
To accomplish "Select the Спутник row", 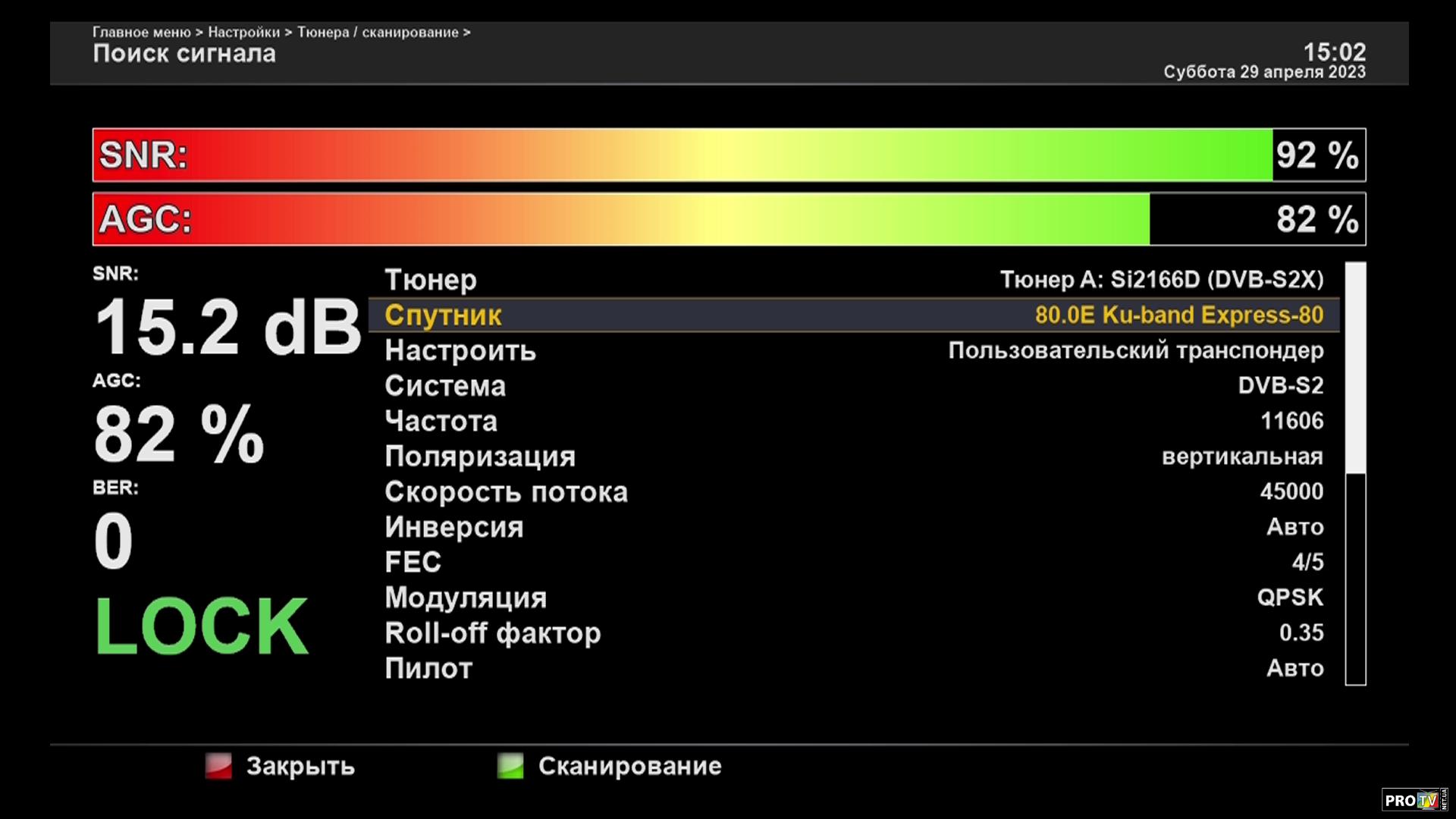I will pos(853,315).
